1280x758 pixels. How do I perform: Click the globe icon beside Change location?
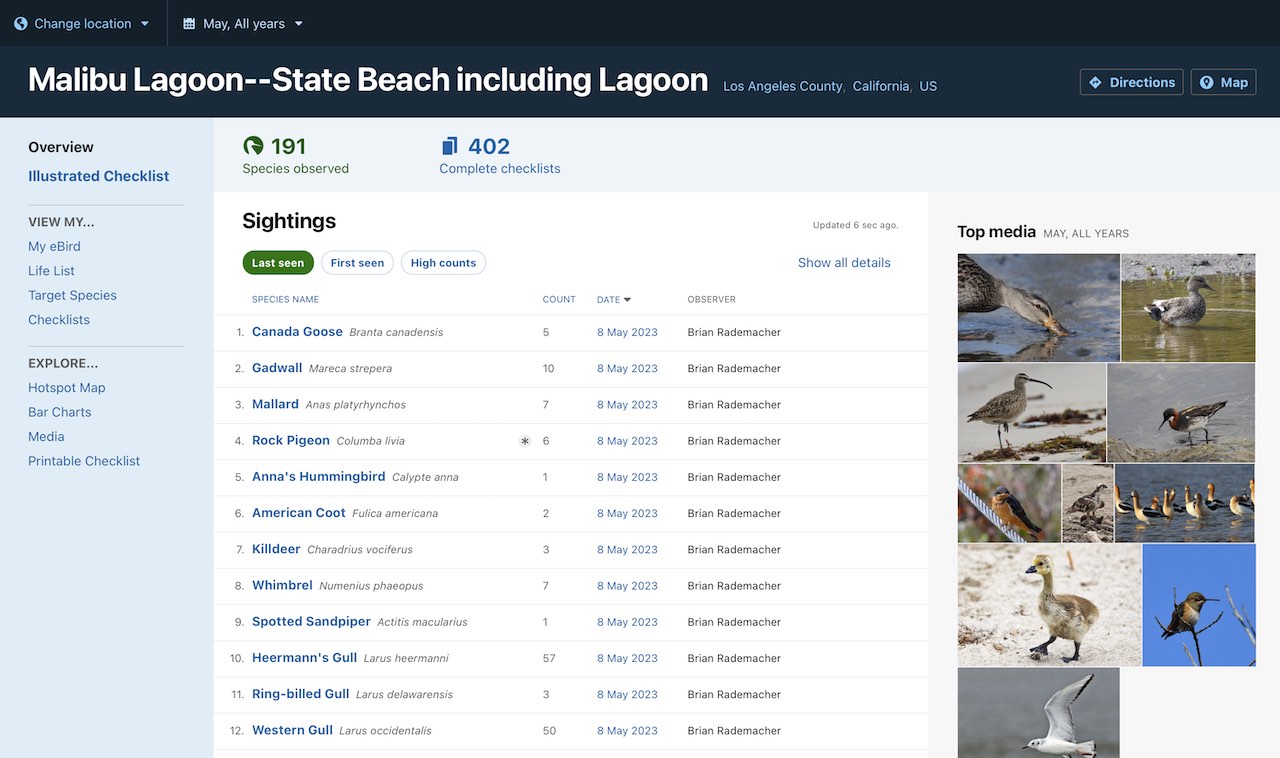[21, 23]
